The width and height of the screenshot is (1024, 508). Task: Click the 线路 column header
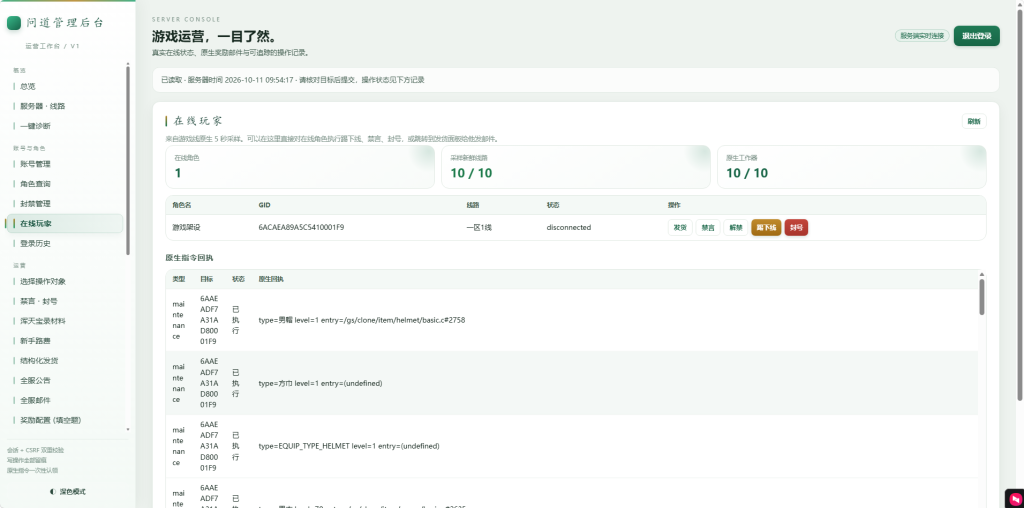472,205
